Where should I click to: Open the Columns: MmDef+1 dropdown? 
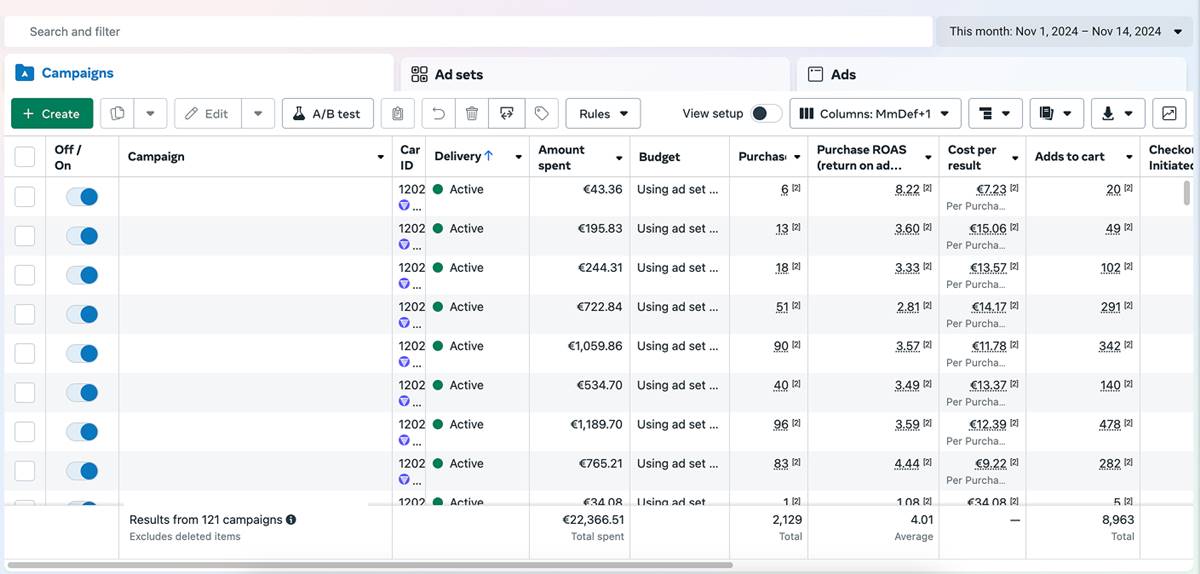[x=875, y=114]
